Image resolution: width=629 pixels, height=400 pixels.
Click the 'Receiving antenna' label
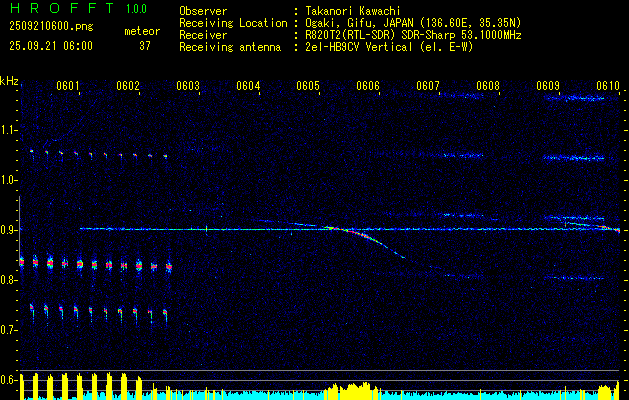pyautogui.click(x=230, y=47)
